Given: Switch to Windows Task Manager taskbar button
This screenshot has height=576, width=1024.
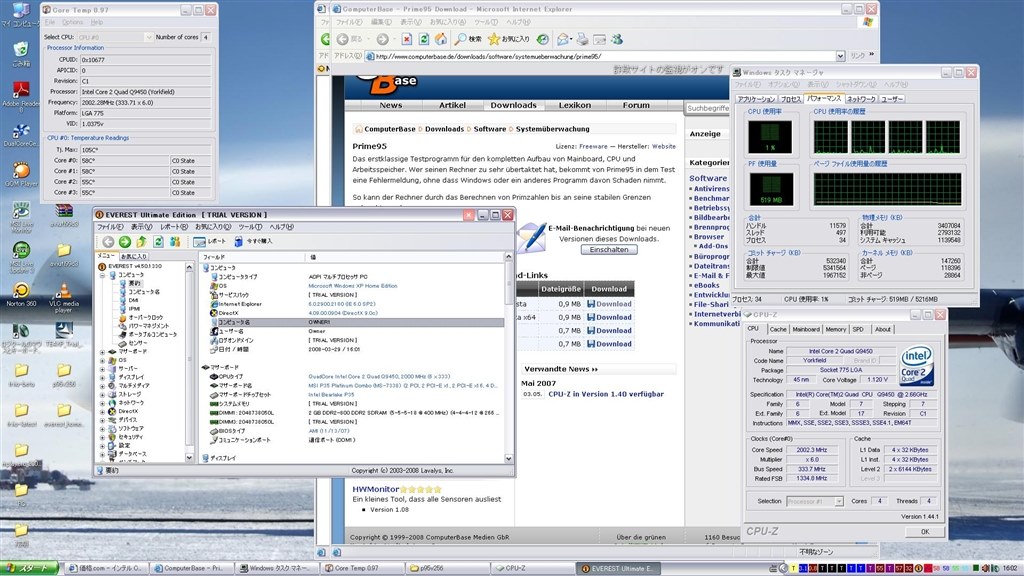Looking at the screenshot, I should 278,568.
